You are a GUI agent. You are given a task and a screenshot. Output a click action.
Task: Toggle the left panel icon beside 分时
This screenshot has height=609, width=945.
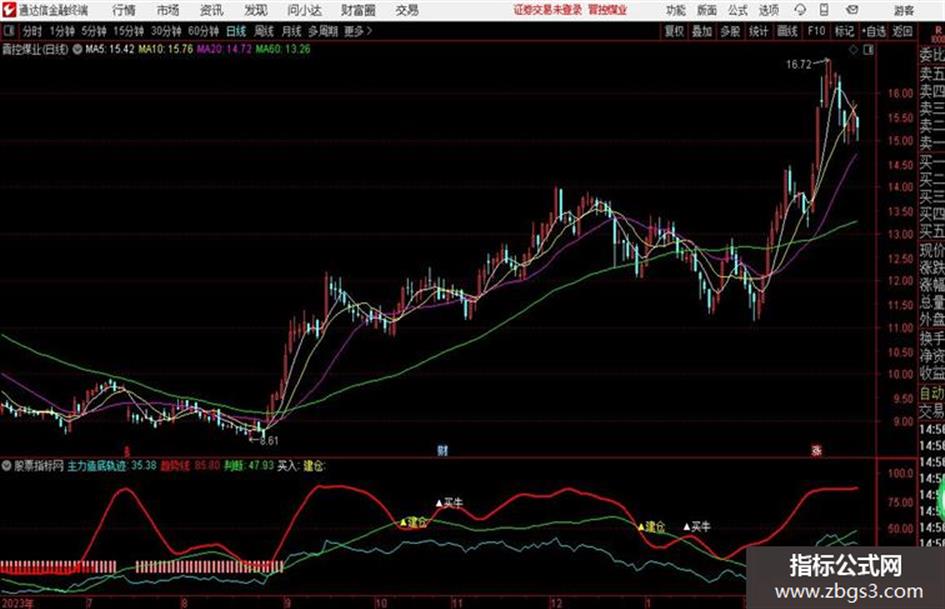[x=9, y=31]
